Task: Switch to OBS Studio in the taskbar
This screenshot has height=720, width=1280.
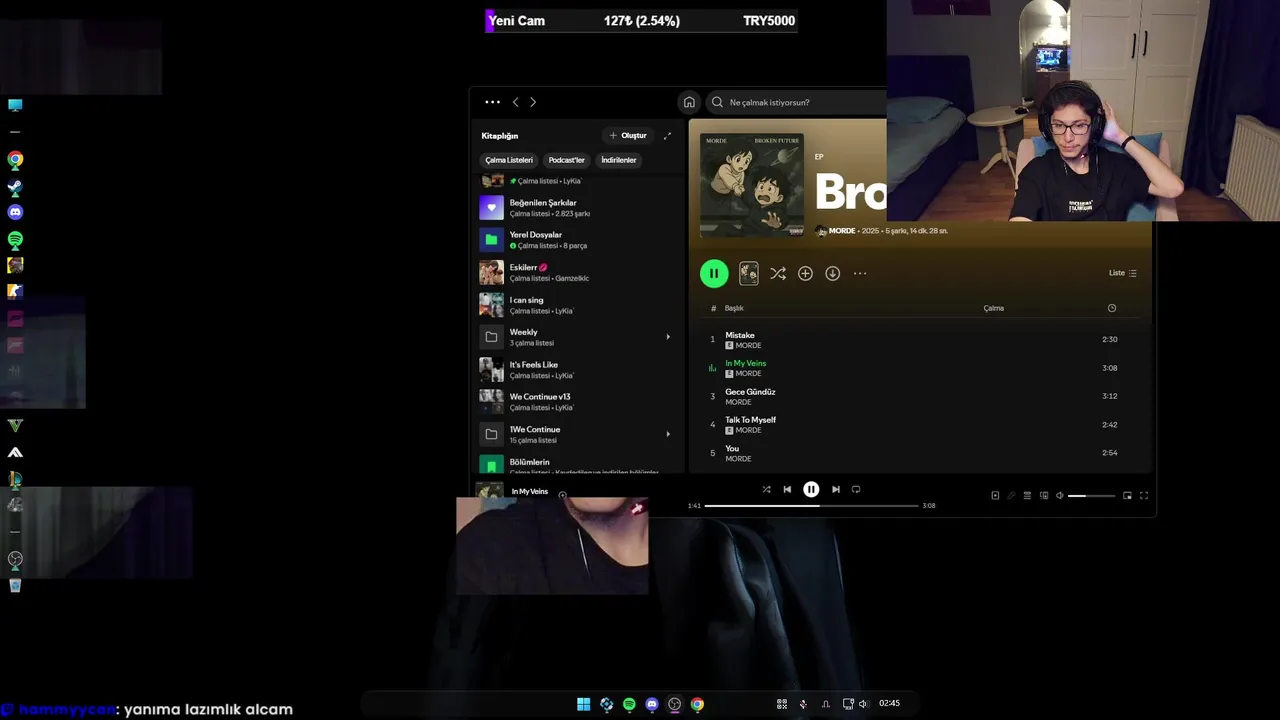Action: pos(675,704)
